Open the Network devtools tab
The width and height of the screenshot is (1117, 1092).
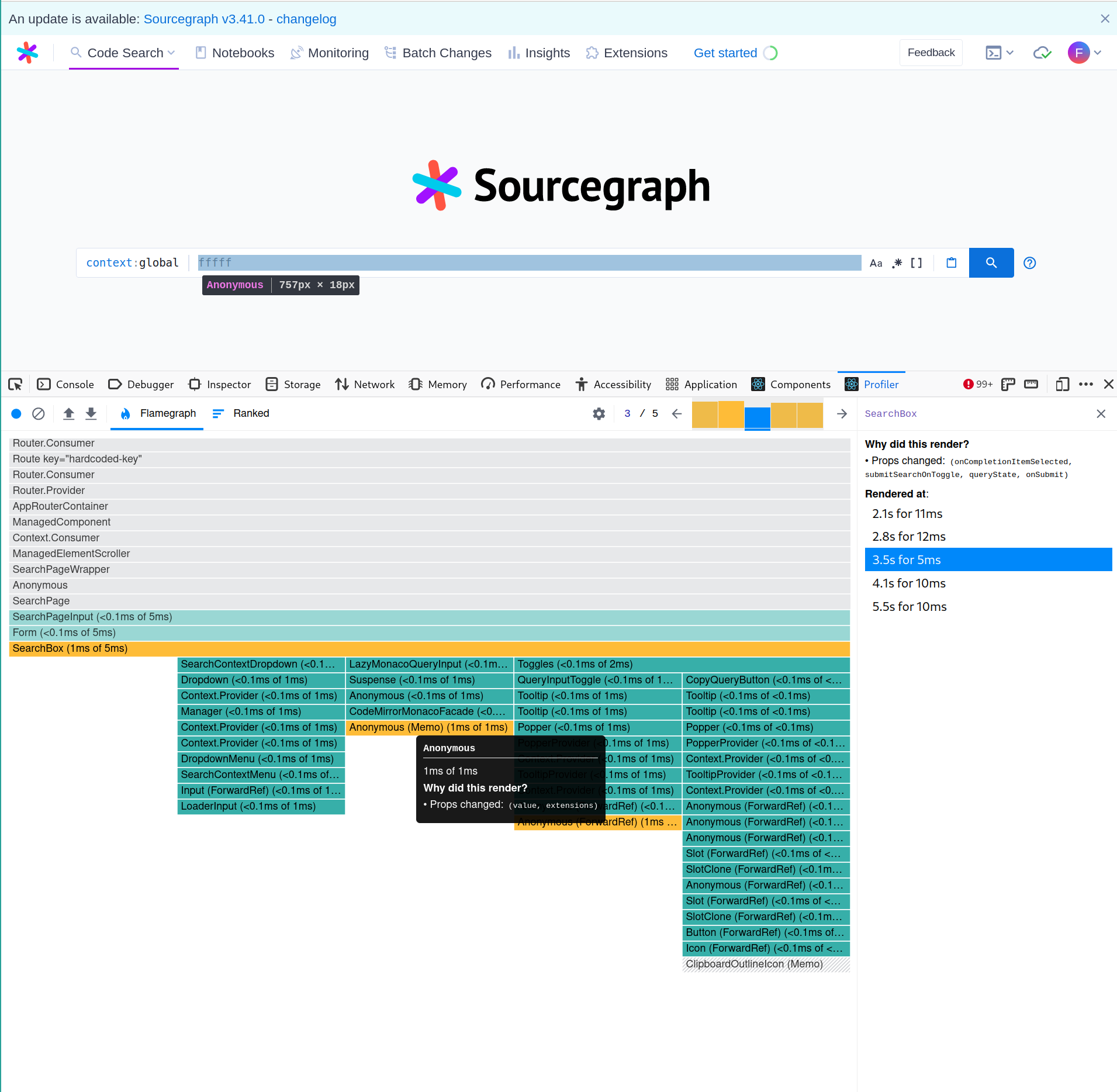coord(365,384)
